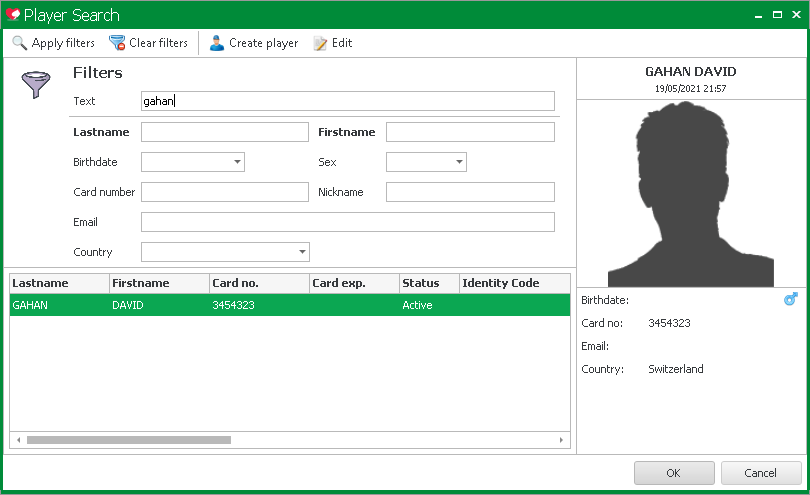Open the Birthdate dropdown
Viewport: 810px width, 495px height.
[x=237, y=162]
